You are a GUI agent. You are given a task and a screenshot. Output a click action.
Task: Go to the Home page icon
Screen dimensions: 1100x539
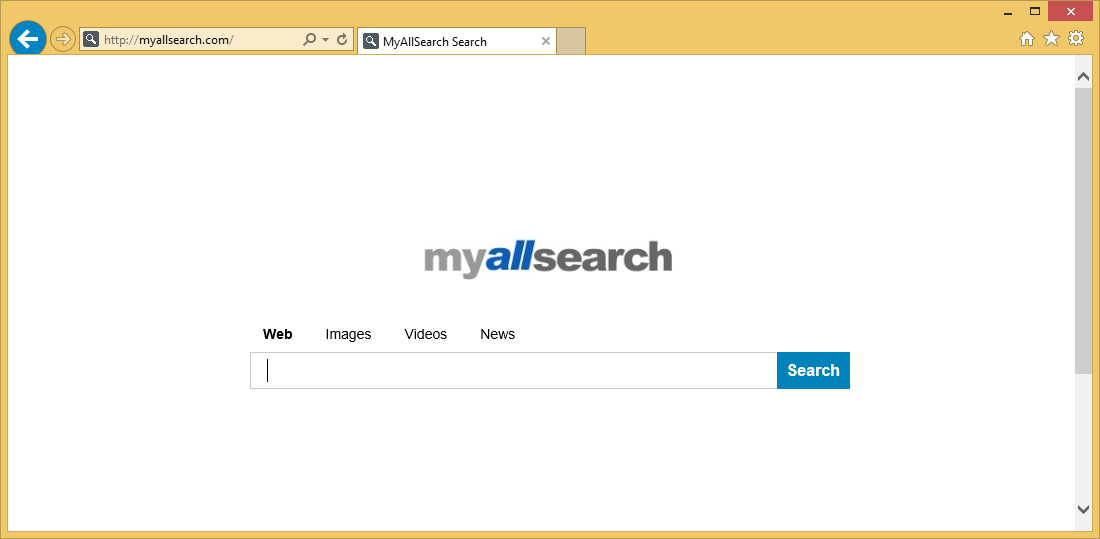click(x=1027, y=39)
